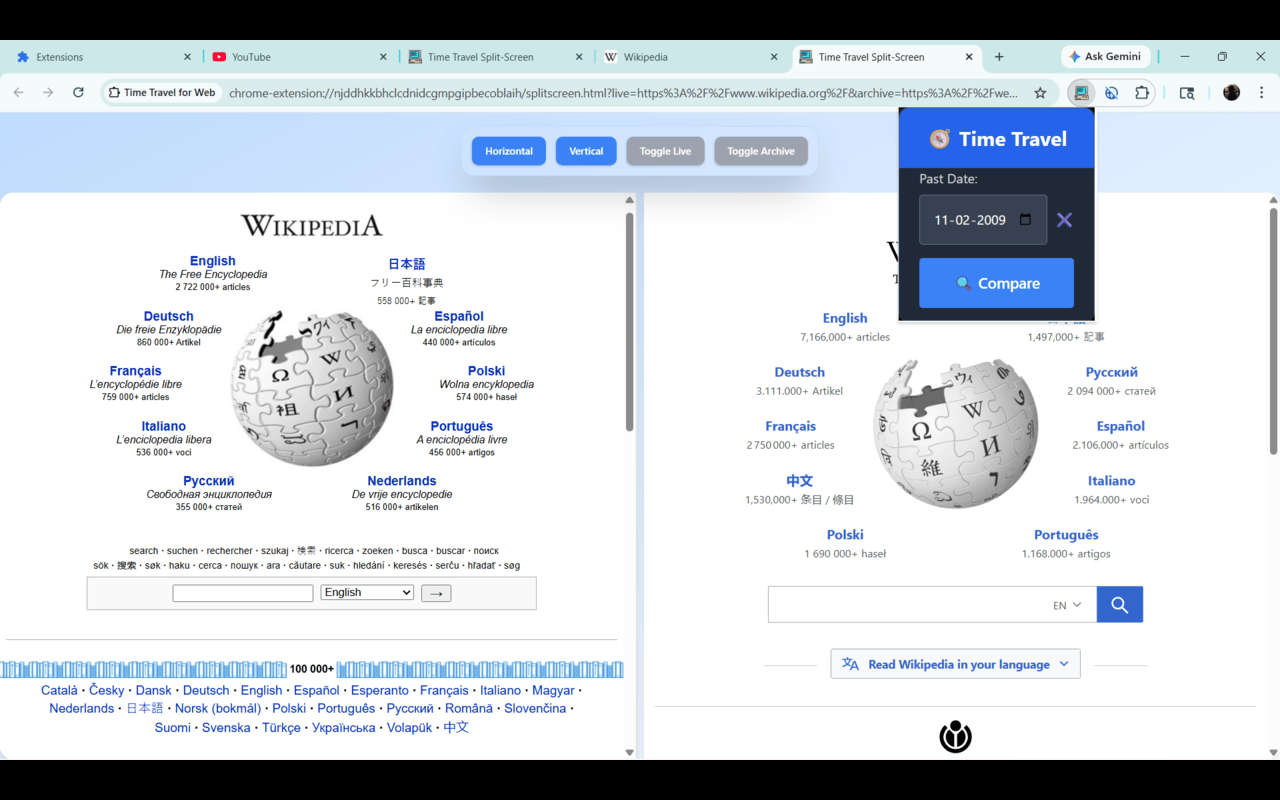Open the Extensions puzzle-piece menu
This screenshot has width=1280, height=800.
[x=1142, y=93]
